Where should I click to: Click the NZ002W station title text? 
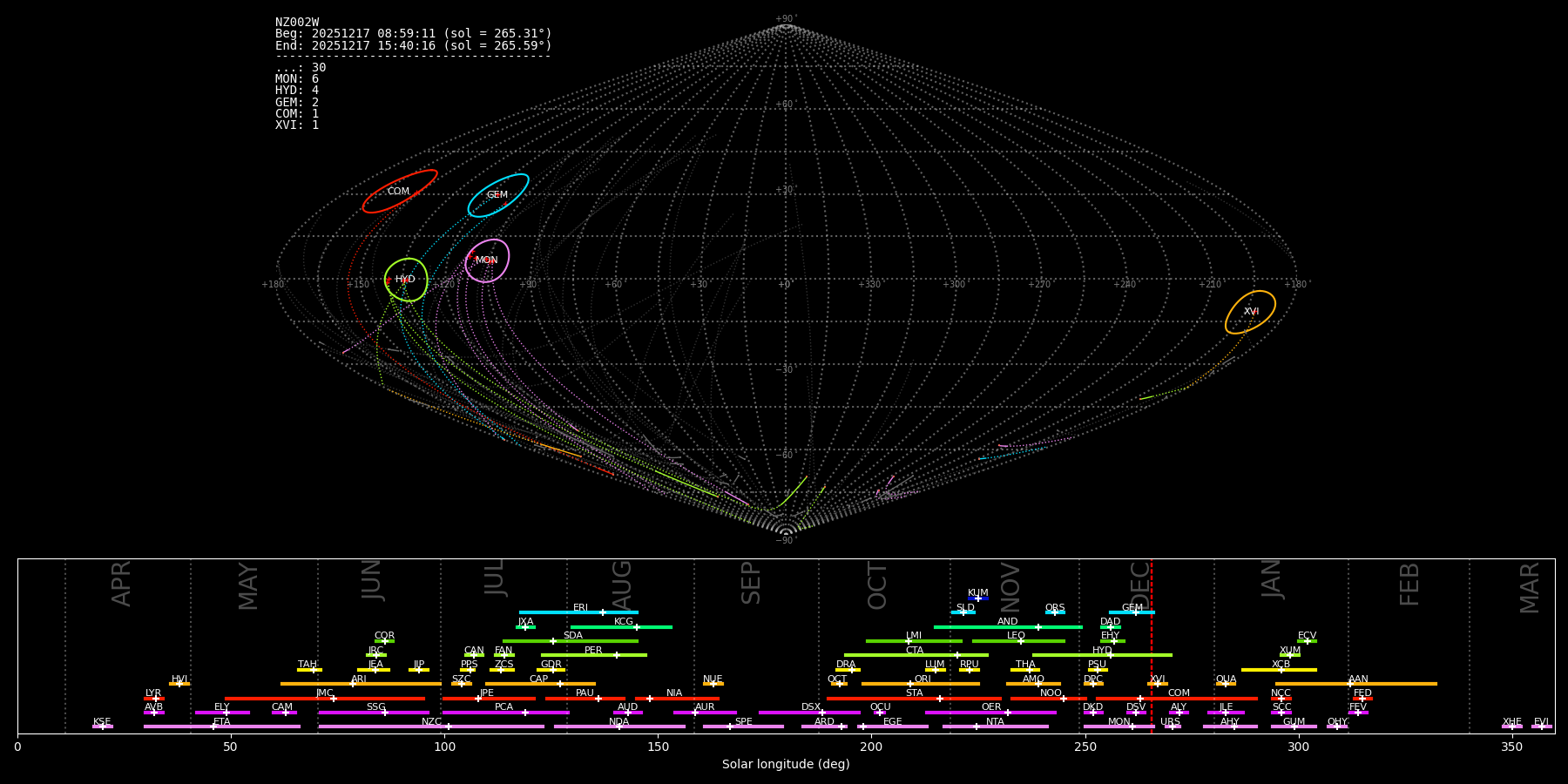(x=297, y=23)
